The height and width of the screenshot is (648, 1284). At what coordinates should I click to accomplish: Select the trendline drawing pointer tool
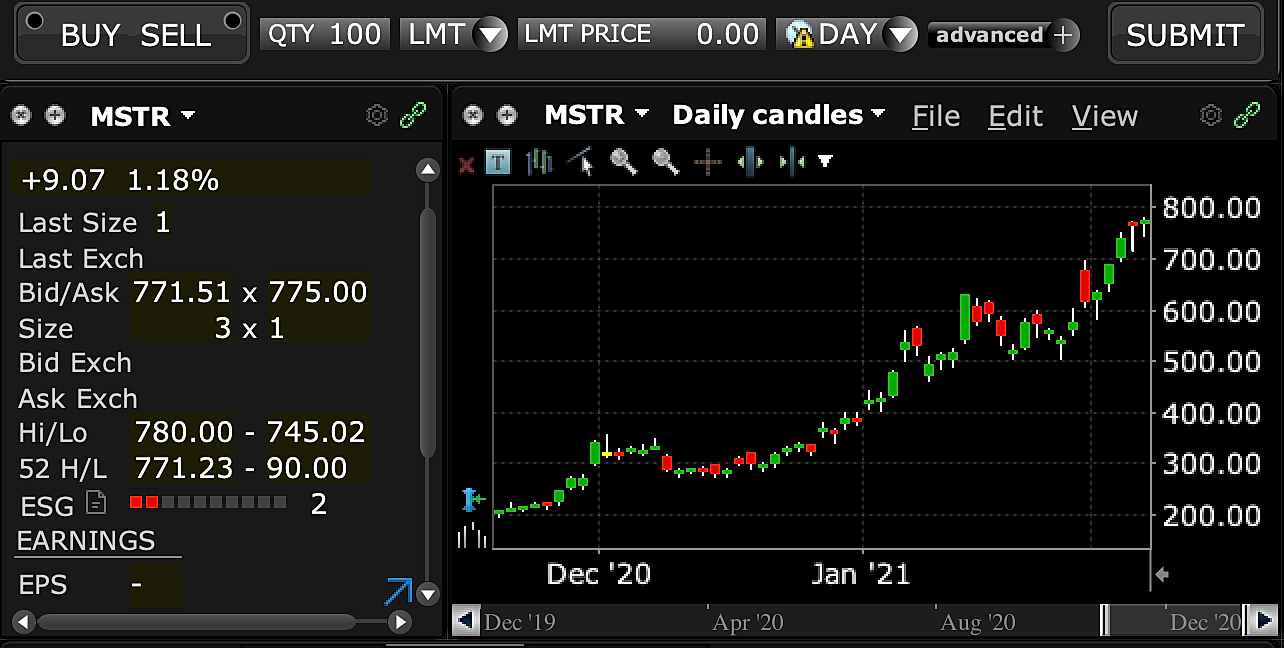[581, 162]
